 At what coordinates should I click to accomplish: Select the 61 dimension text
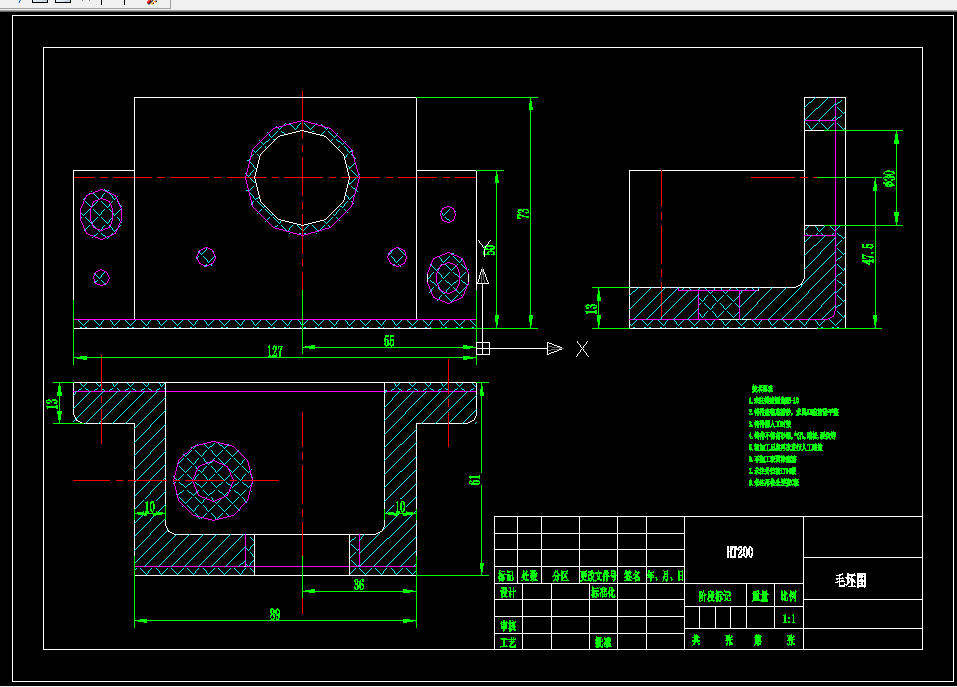click(475, 480)
